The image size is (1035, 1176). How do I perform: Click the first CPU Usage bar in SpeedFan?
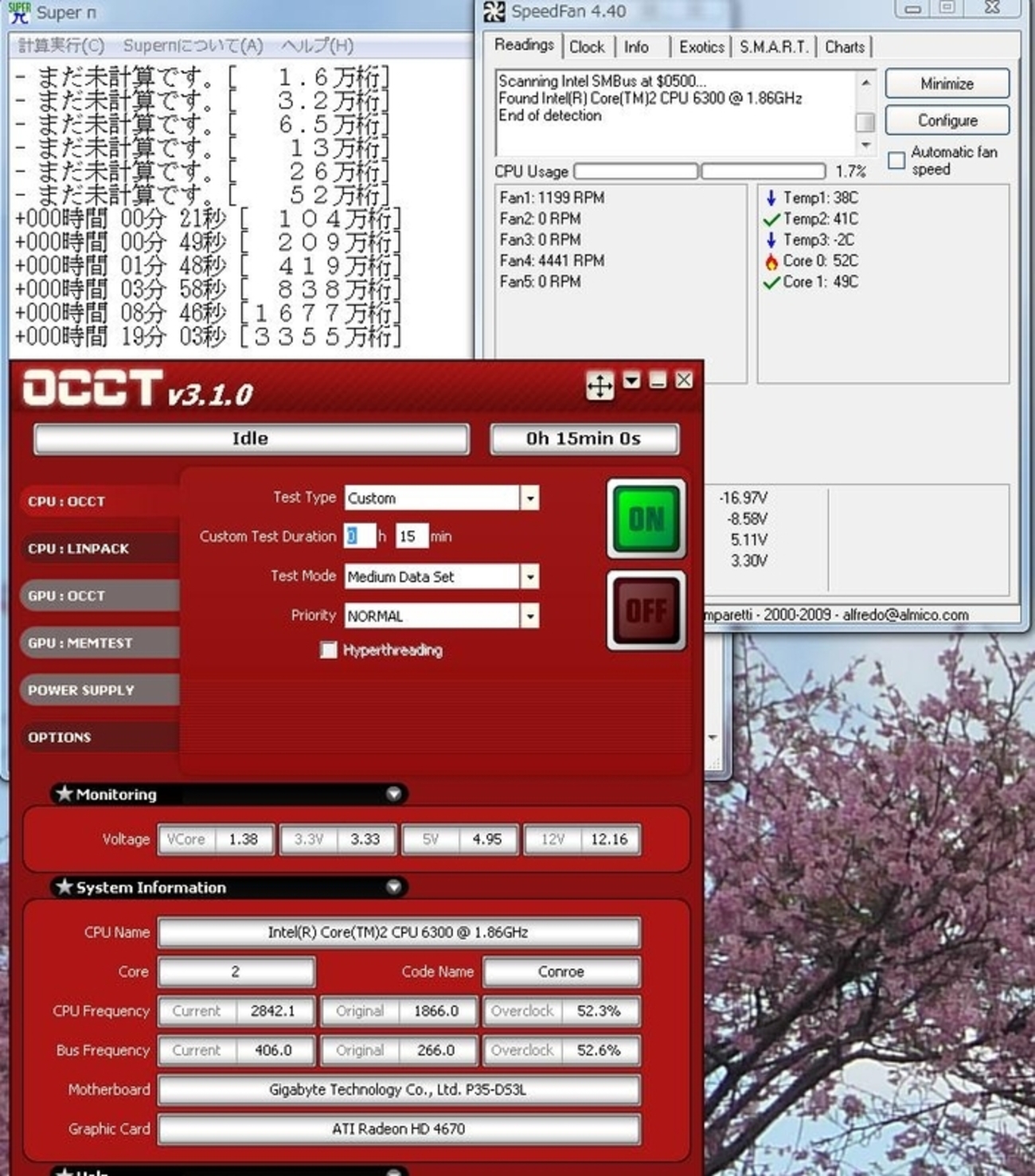pos(635,171)
